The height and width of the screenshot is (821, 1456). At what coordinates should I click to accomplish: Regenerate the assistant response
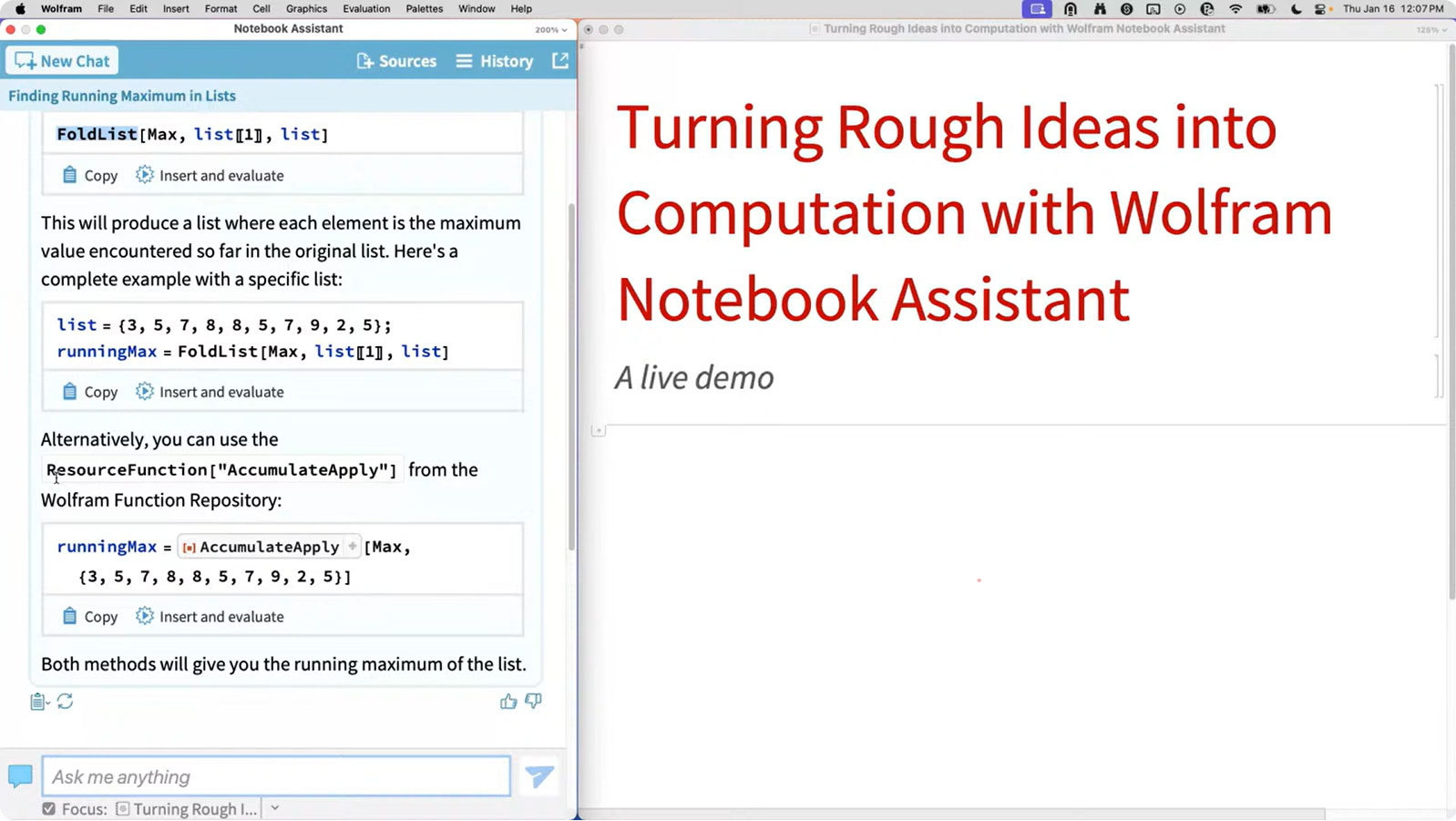tap(65, 702)
